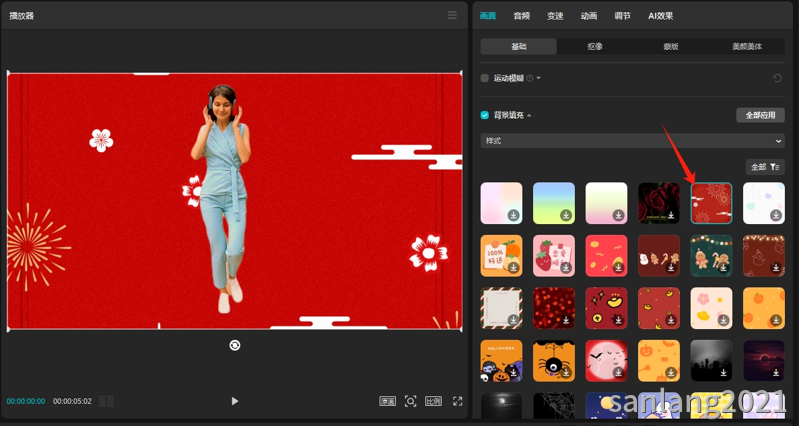This screenshot has height=426, width=799.
Task: Choose the maroon gingerbread snowman background
Action: (x=659, y=255)
